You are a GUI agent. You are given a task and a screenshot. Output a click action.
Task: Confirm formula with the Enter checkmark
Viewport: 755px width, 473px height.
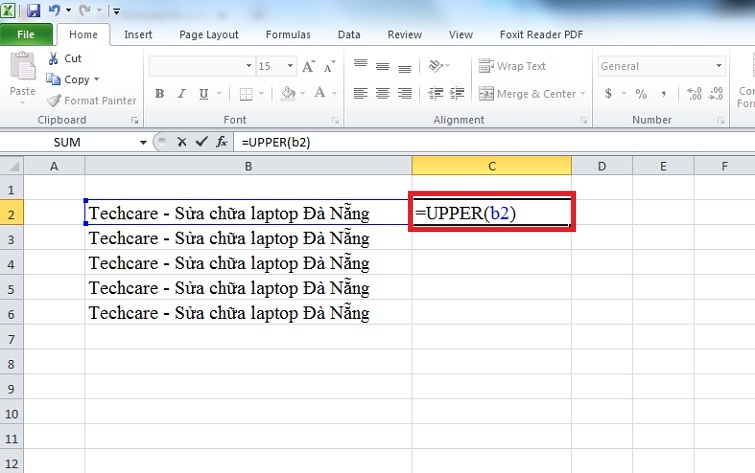coord(201,142)
